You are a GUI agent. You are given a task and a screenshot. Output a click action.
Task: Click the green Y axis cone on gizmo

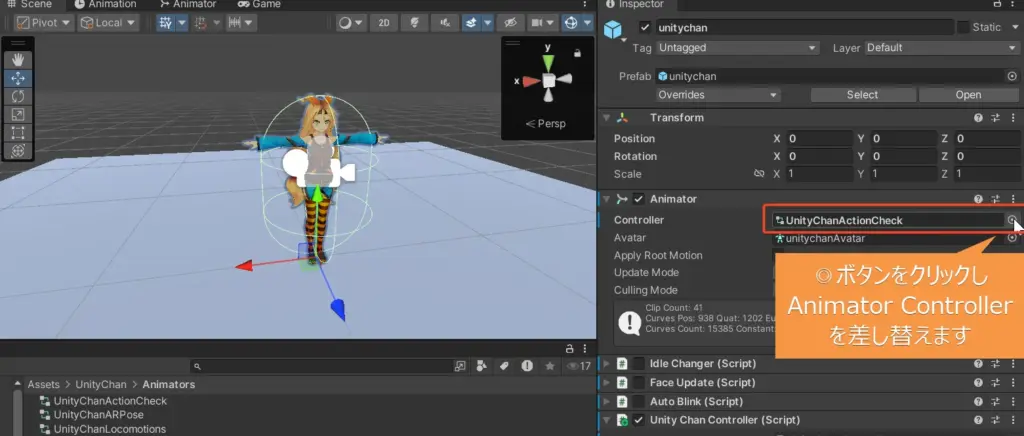[549, 62]
